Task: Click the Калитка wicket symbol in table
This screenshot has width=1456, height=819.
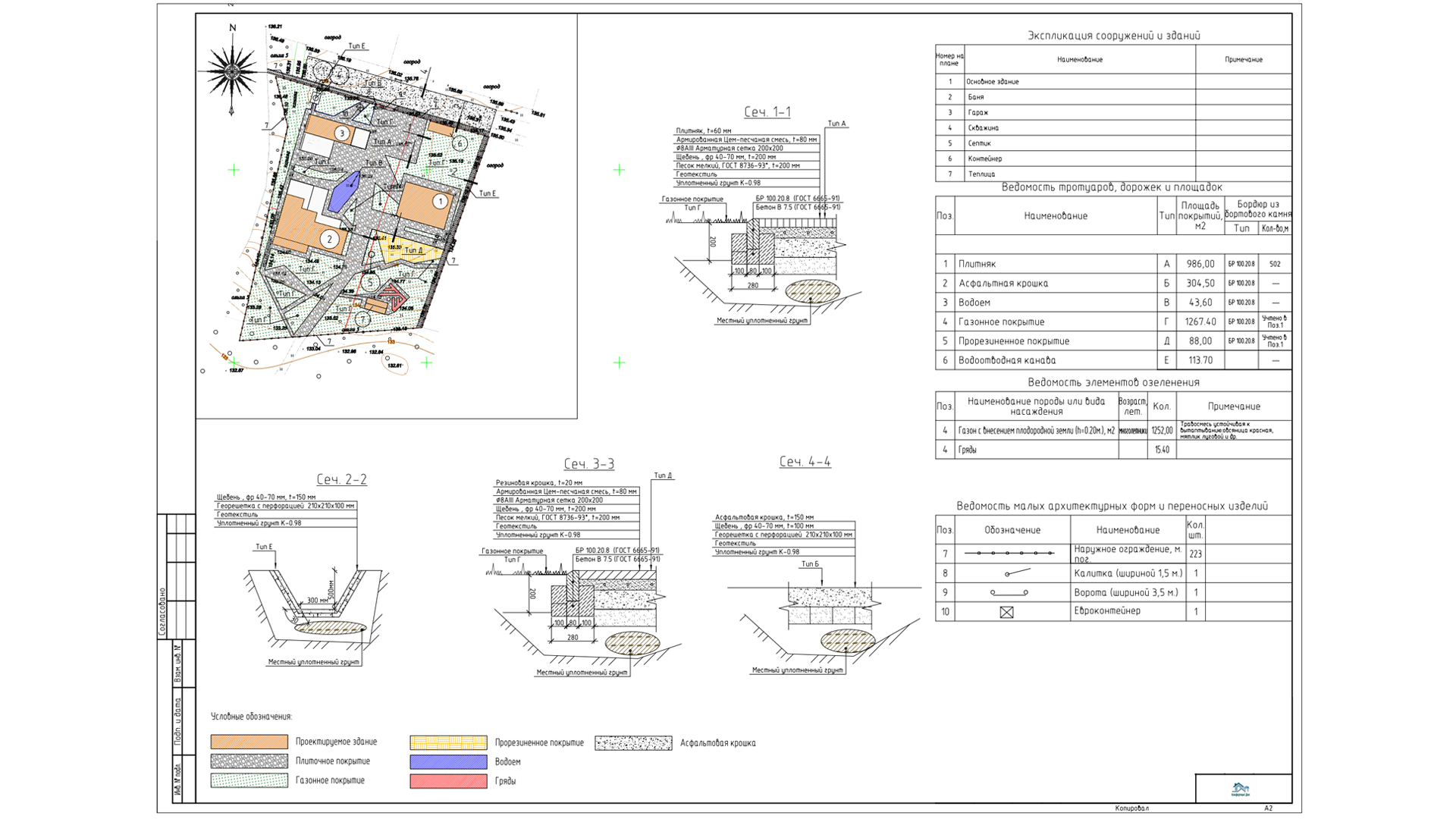Action: pos(1017,573)
